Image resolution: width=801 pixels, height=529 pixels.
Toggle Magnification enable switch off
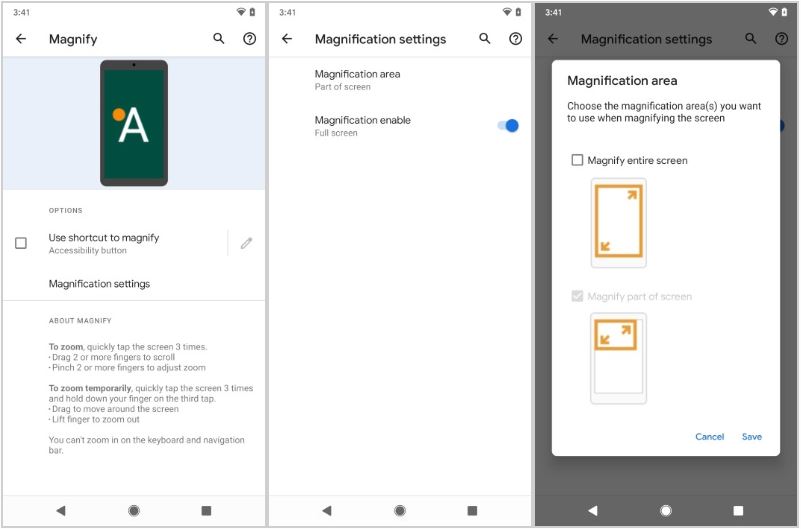point(508,126)
